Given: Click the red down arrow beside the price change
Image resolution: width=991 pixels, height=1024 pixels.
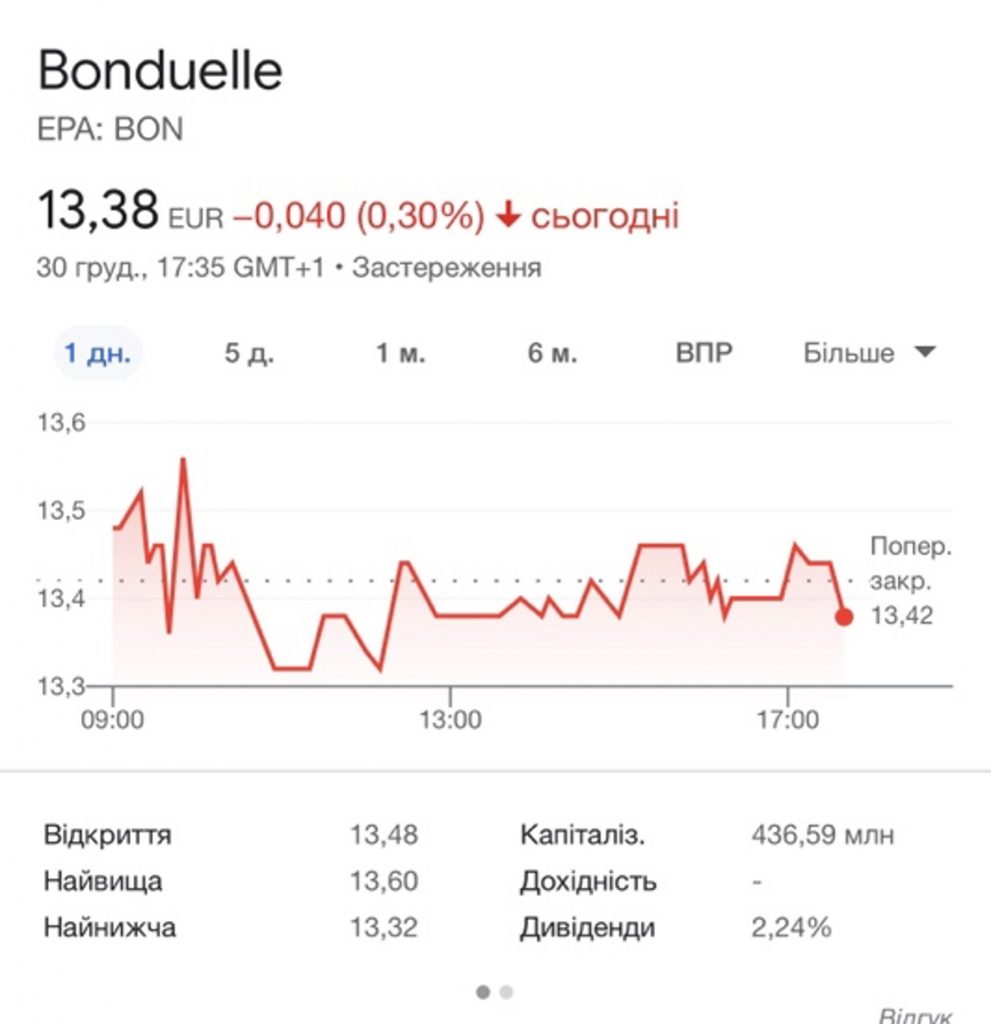Looking at the screenshot, I should [508, 216].
